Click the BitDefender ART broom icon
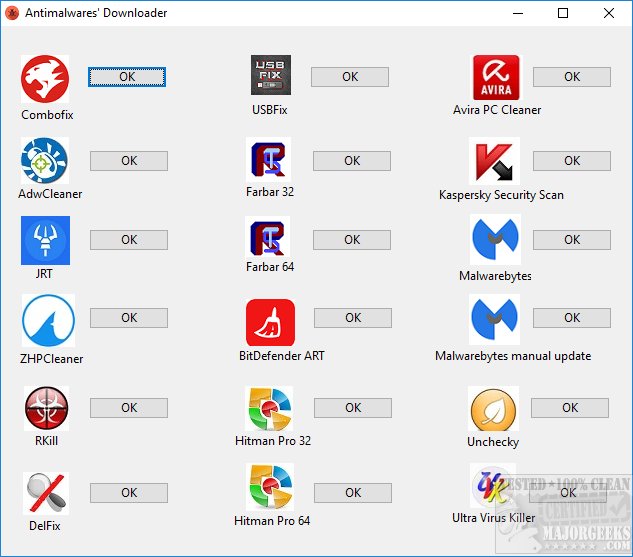 click(x=270, y=322)
